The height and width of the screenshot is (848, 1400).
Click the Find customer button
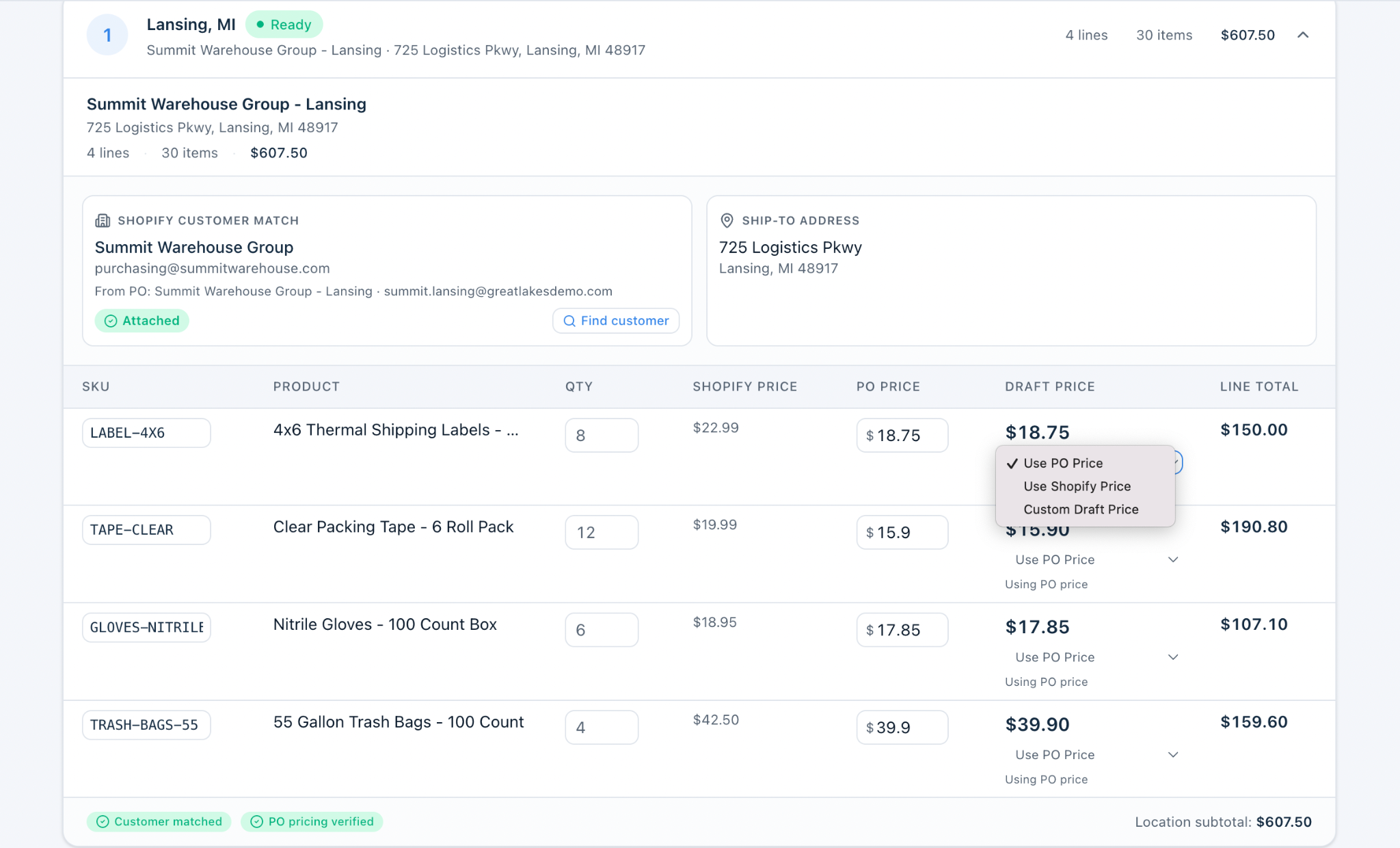(x=616, y=321)
